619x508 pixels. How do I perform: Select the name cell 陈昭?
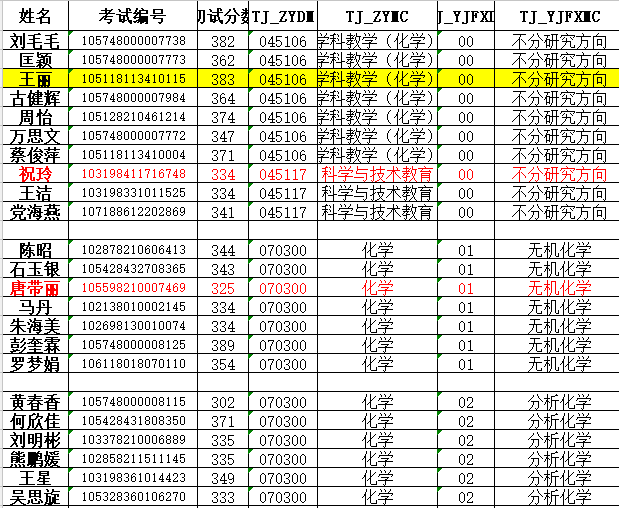(x=36, y=250)
